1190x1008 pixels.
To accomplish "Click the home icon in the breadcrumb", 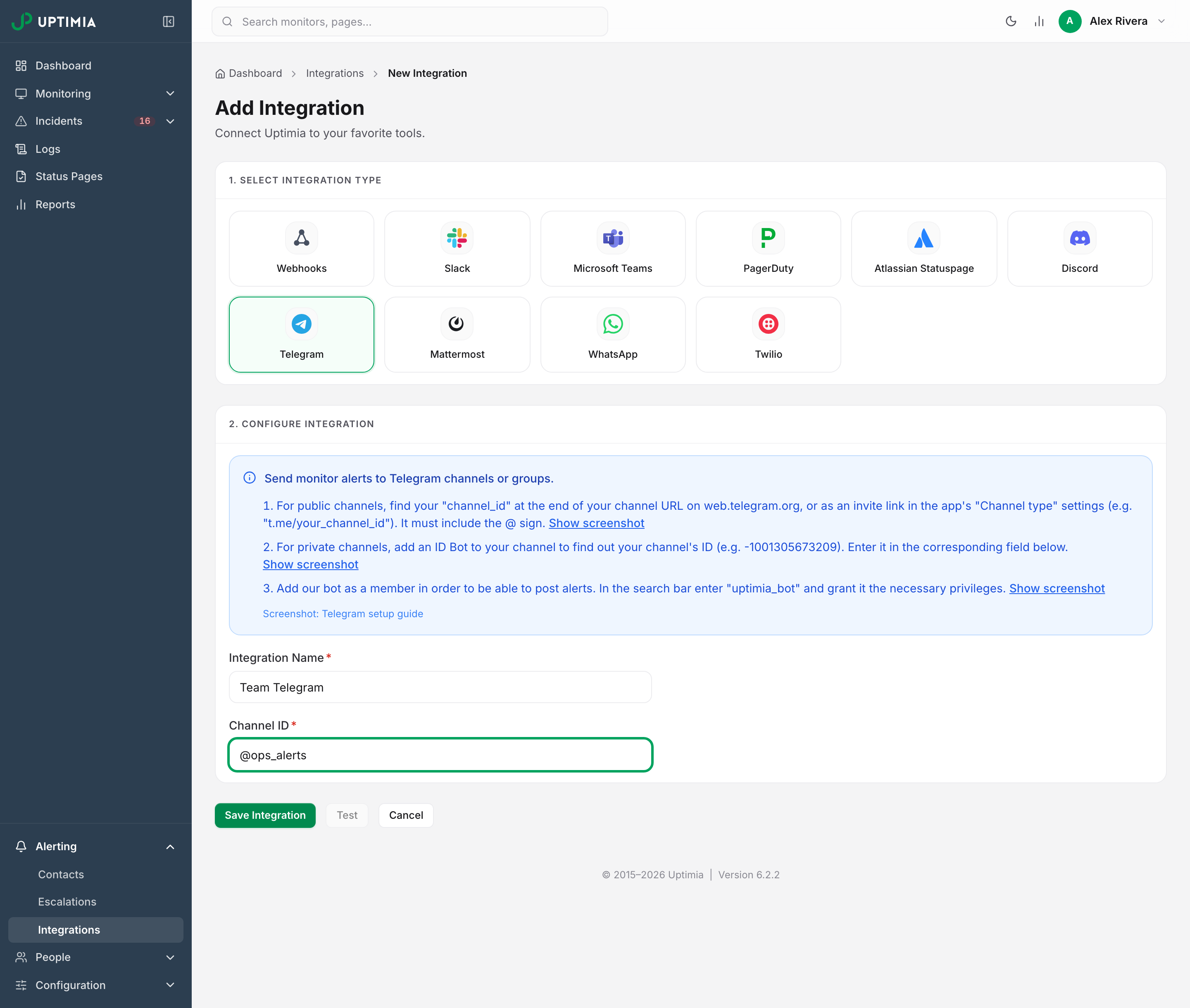I will pos(220,74).
